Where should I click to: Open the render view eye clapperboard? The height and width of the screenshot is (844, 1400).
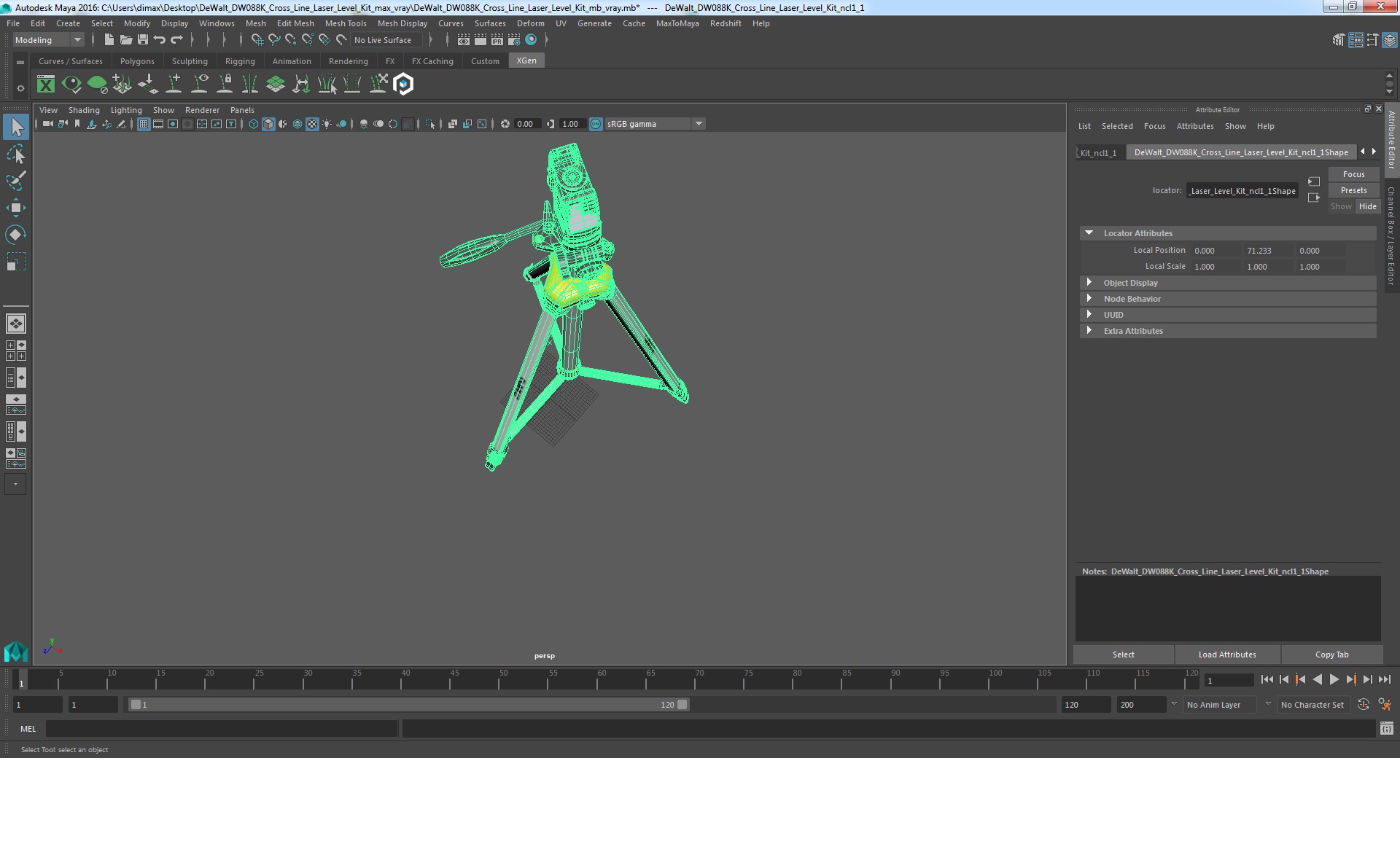pyautogui.click(x=464, y=40)
